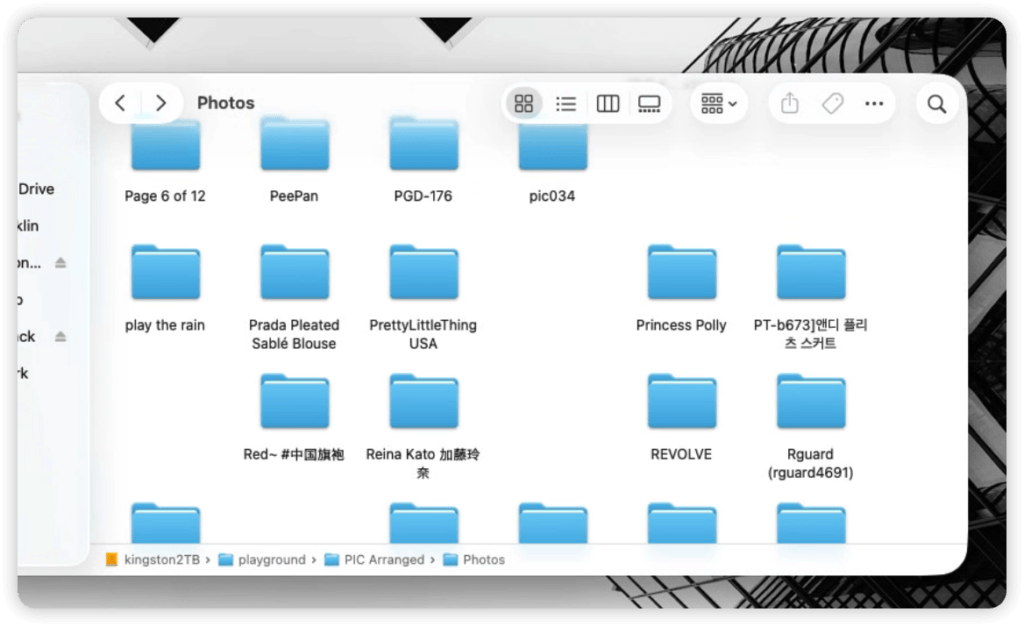Click Photos in the path bar
The height and width of the screenshot is (626, 1024).
(x=474, y=559)
